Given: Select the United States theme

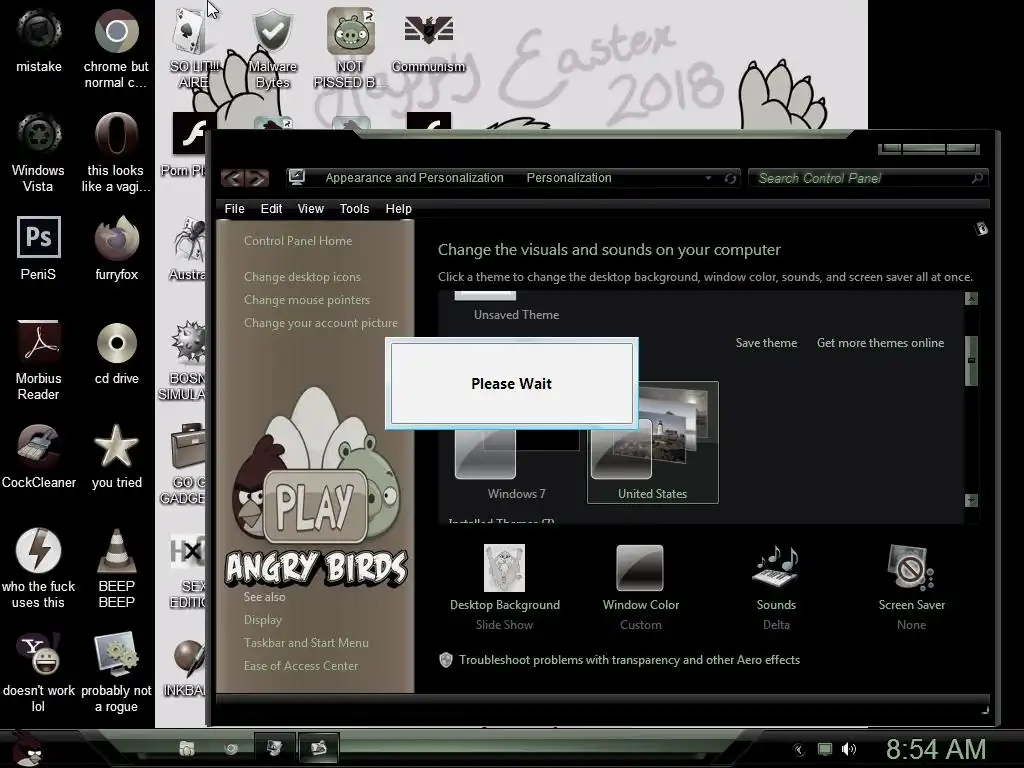Looking at the screenshot, I should [x=652, y=442].
